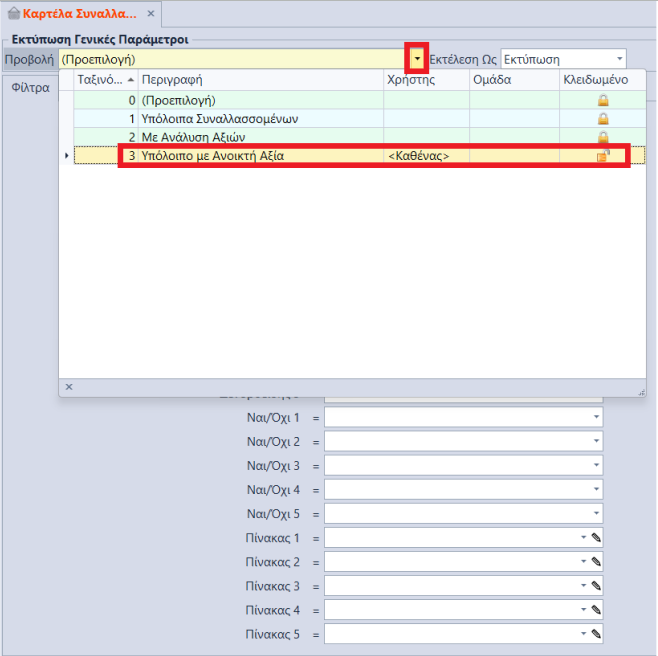
Task: Click edit pencil icon beside Πίνακας 3
Action: coord(596,586)
